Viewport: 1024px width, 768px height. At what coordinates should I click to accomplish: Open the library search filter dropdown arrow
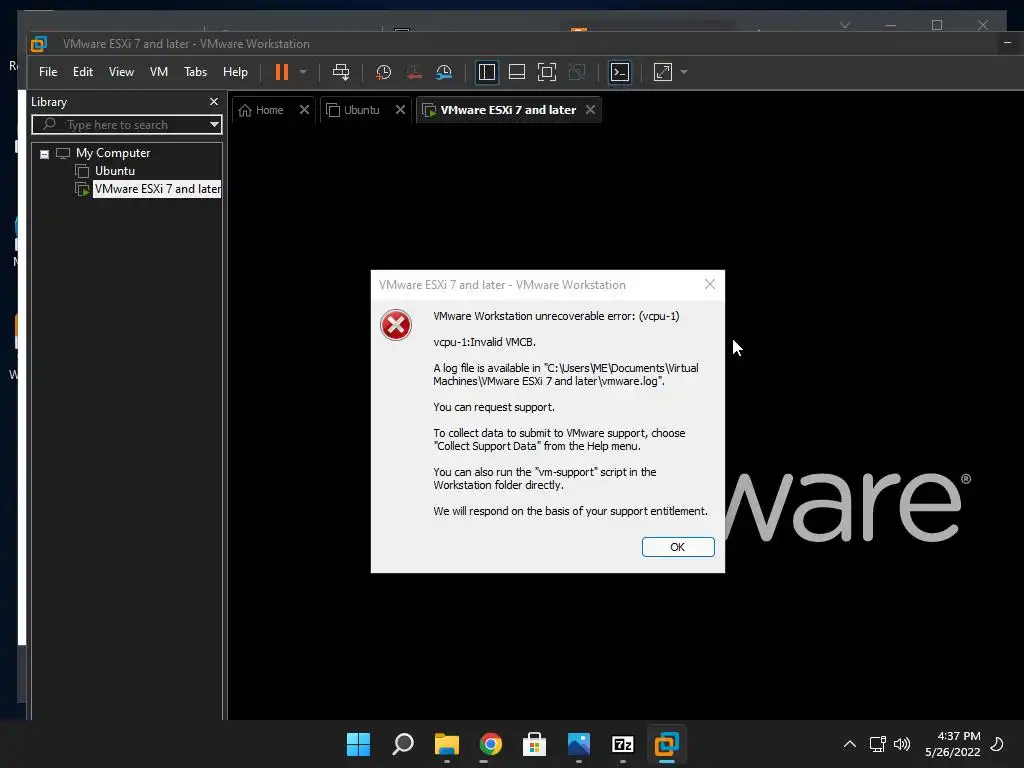pos(214,125)
